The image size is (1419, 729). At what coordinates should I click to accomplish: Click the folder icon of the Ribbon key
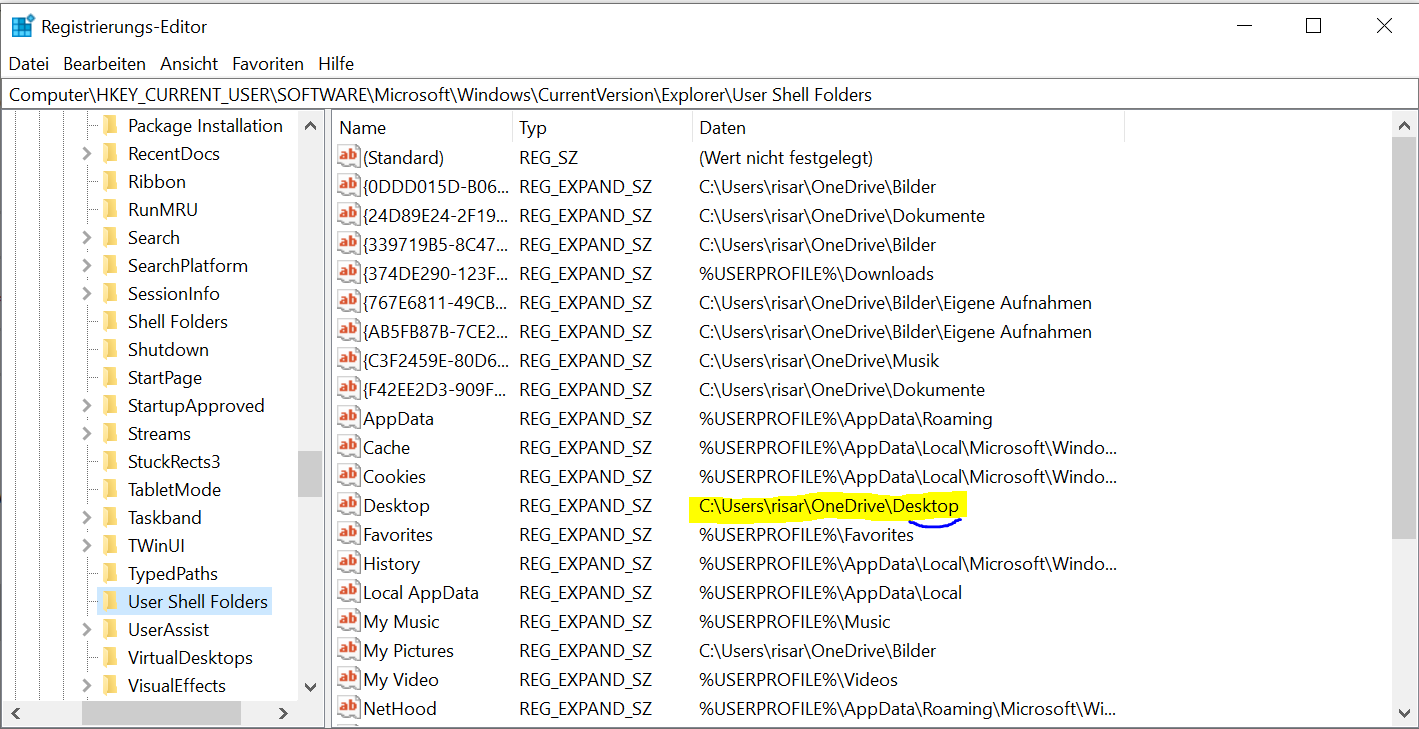[110, 182]
